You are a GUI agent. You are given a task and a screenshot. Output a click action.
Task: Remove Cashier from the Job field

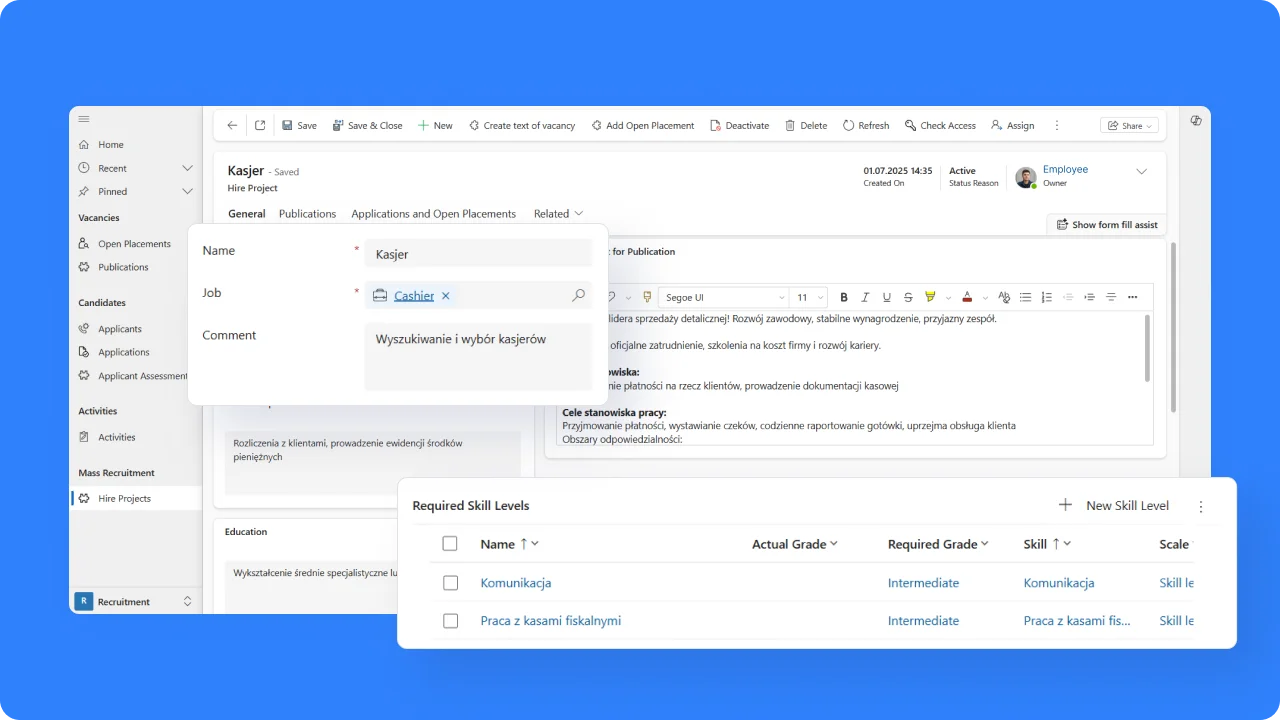pyautogui.click(x=446, y=296)
